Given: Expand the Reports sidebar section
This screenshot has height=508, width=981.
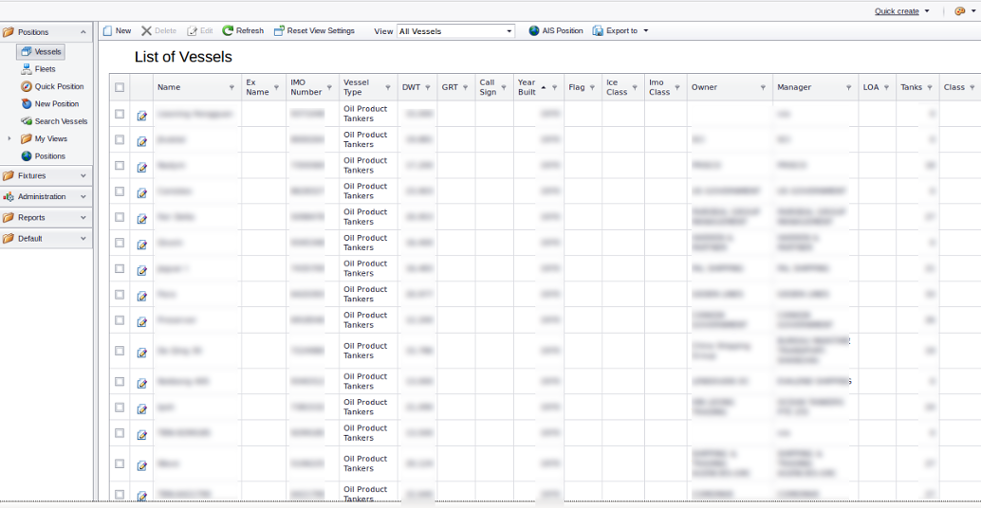Looking at the screenshot, I should pos(83,218).
